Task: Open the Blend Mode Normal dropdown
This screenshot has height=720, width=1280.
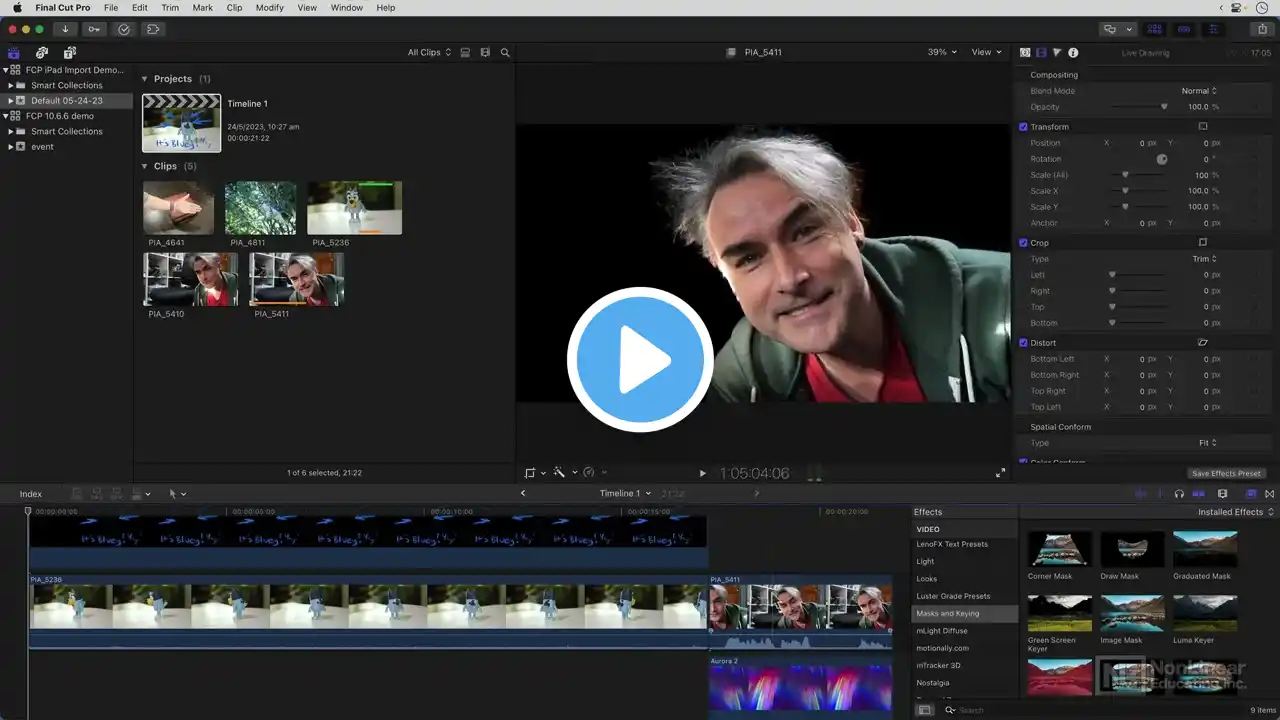Action: 1199,91
